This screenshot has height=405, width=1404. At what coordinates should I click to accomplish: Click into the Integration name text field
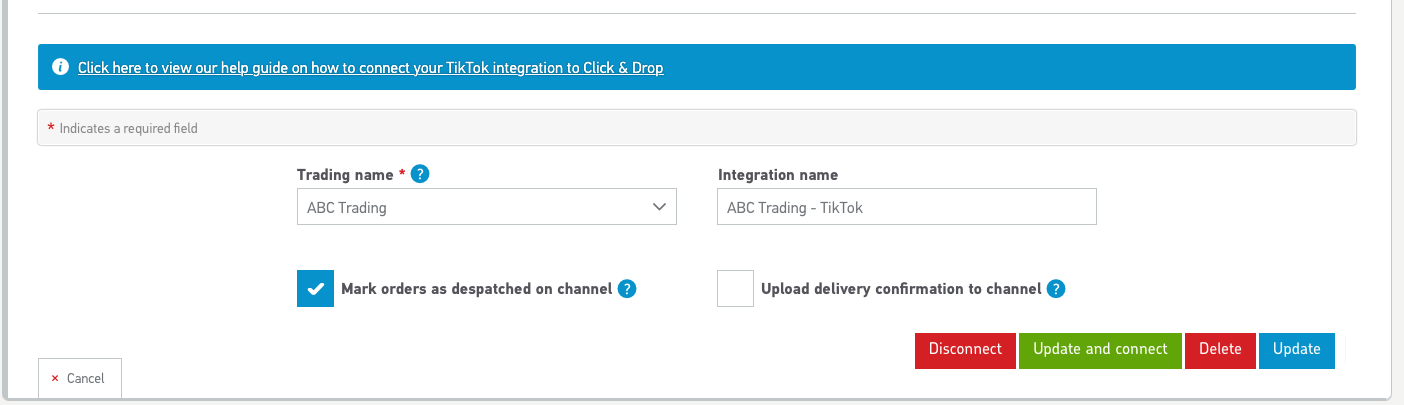click(906, 207)
